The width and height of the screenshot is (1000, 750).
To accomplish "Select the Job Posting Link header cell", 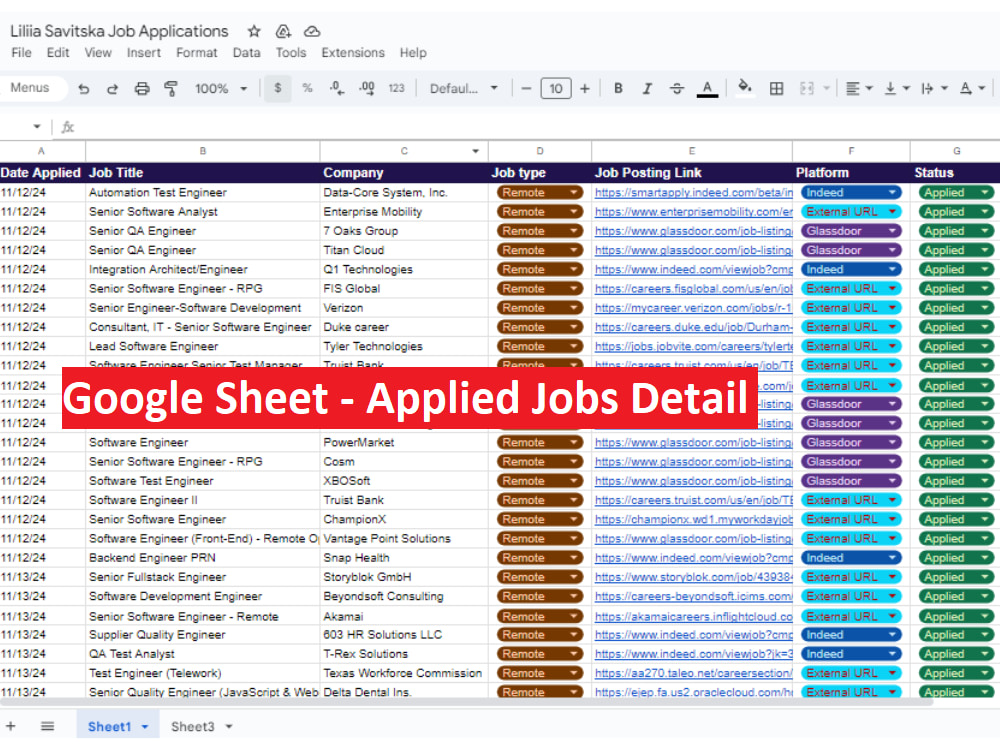I will pyautogui.click(x=692, y=173).
